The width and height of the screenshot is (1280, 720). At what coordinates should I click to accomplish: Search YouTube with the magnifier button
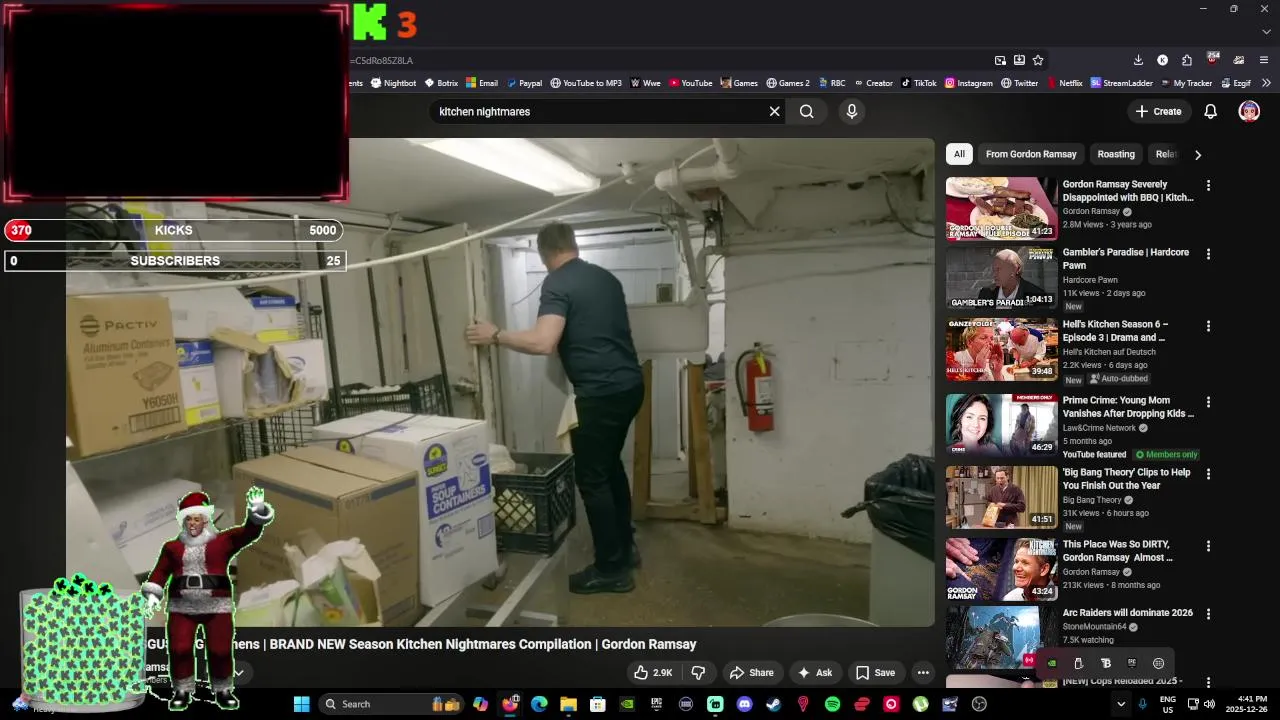tap(806, 112)
